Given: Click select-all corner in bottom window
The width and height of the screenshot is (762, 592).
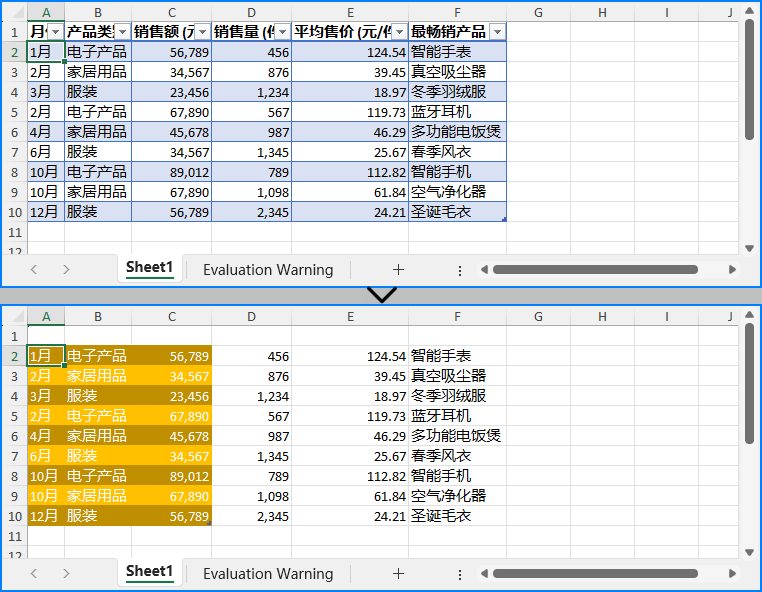Looking at the screenshot, I should click(x=17, y=317).
